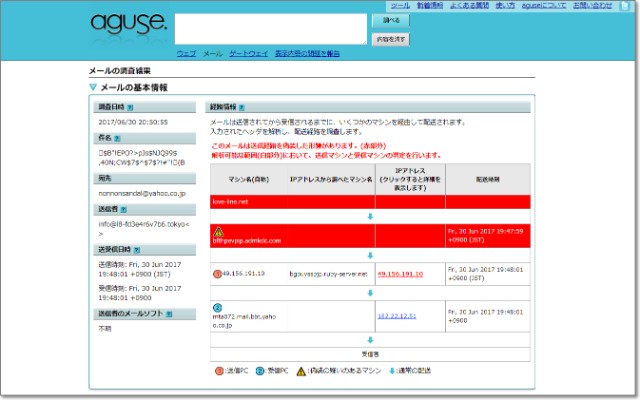This screenshot has width=640, height=400.
Task: Click the red sender PC icon by 49.156.191.10
Action: pos(217,273)
